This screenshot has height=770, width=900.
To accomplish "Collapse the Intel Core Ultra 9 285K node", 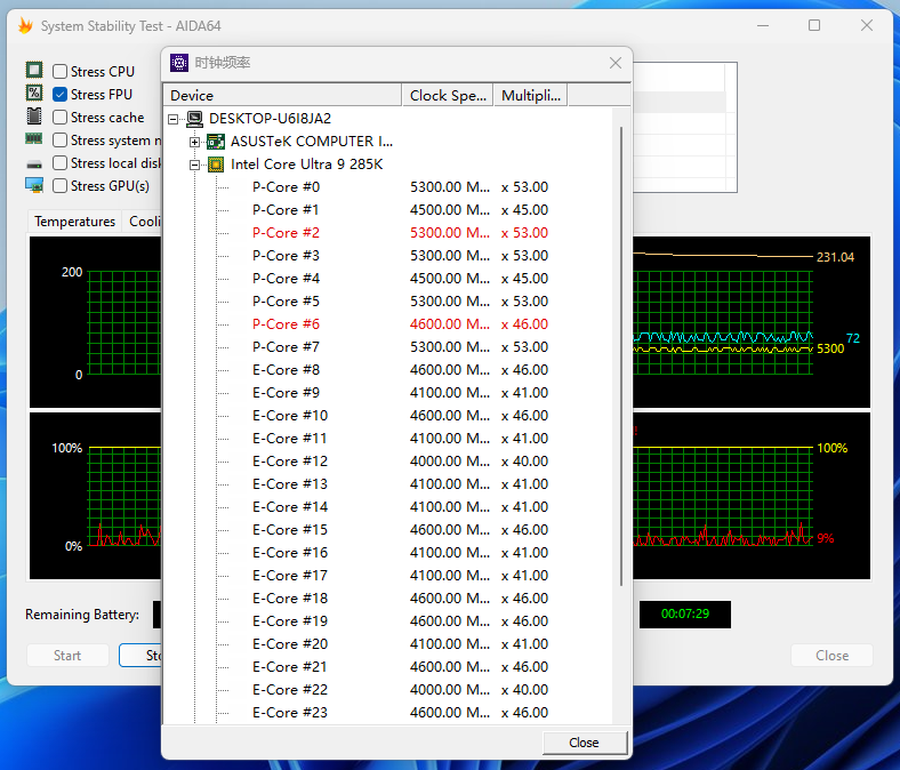I will pyautogui.click(x=195, y=165).
